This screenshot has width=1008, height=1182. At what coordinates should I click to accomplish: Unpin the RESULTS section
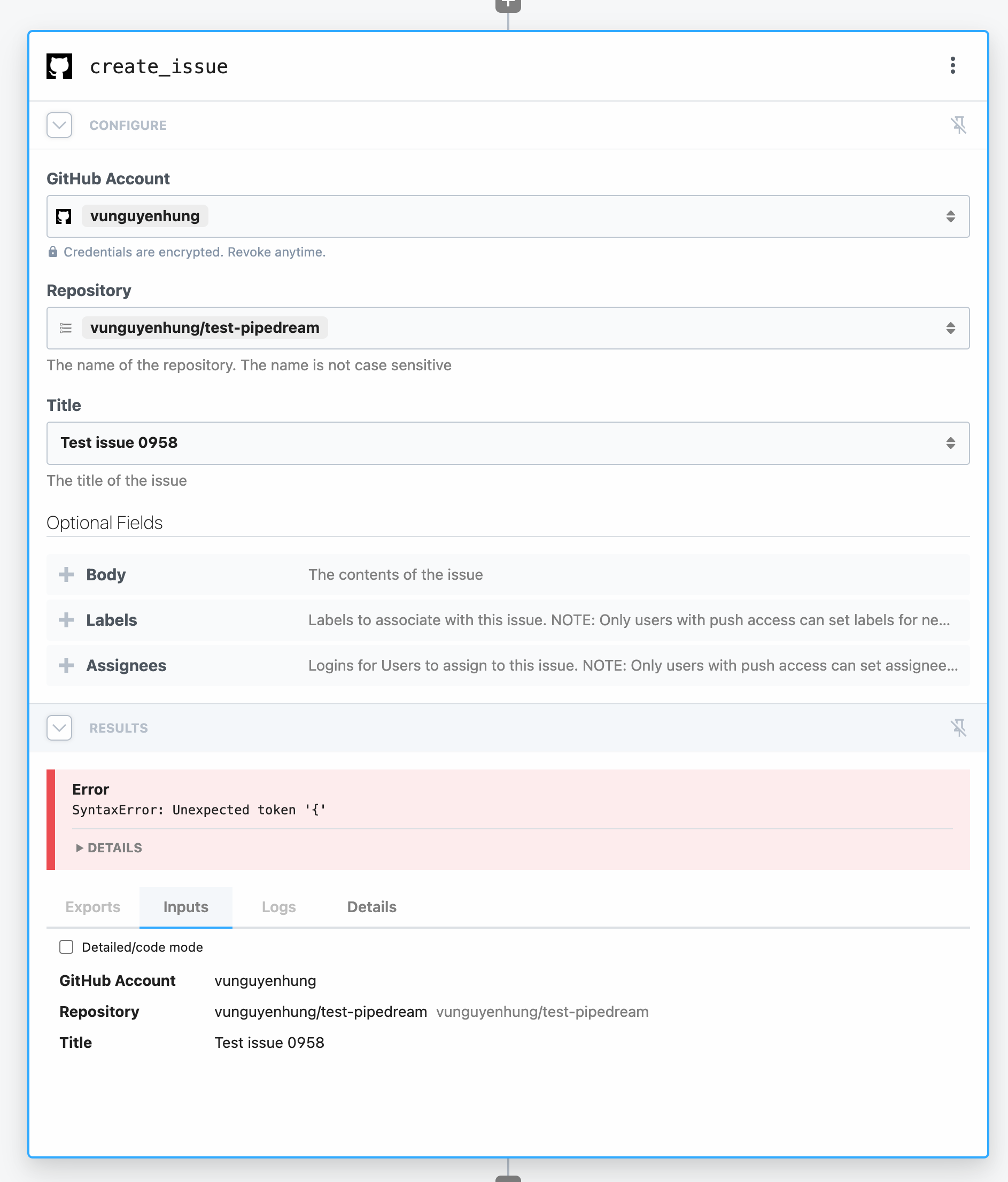[x=960, y=727]
